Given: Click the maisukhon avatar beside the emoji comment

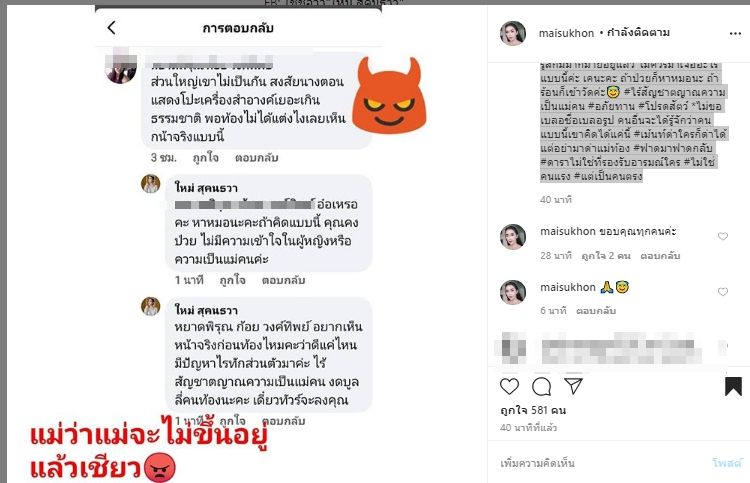Looking at the screenshot, I should coord(513,292).
